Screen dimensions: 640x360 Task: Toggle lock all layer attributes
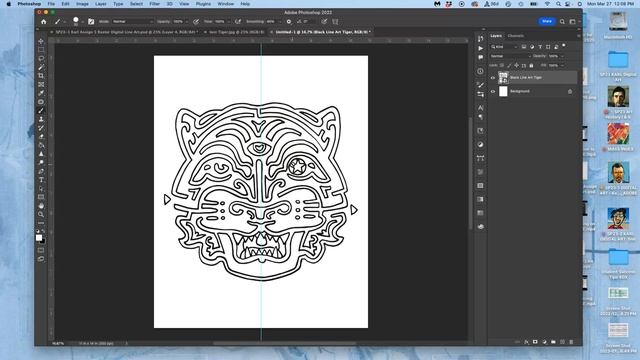531,65
